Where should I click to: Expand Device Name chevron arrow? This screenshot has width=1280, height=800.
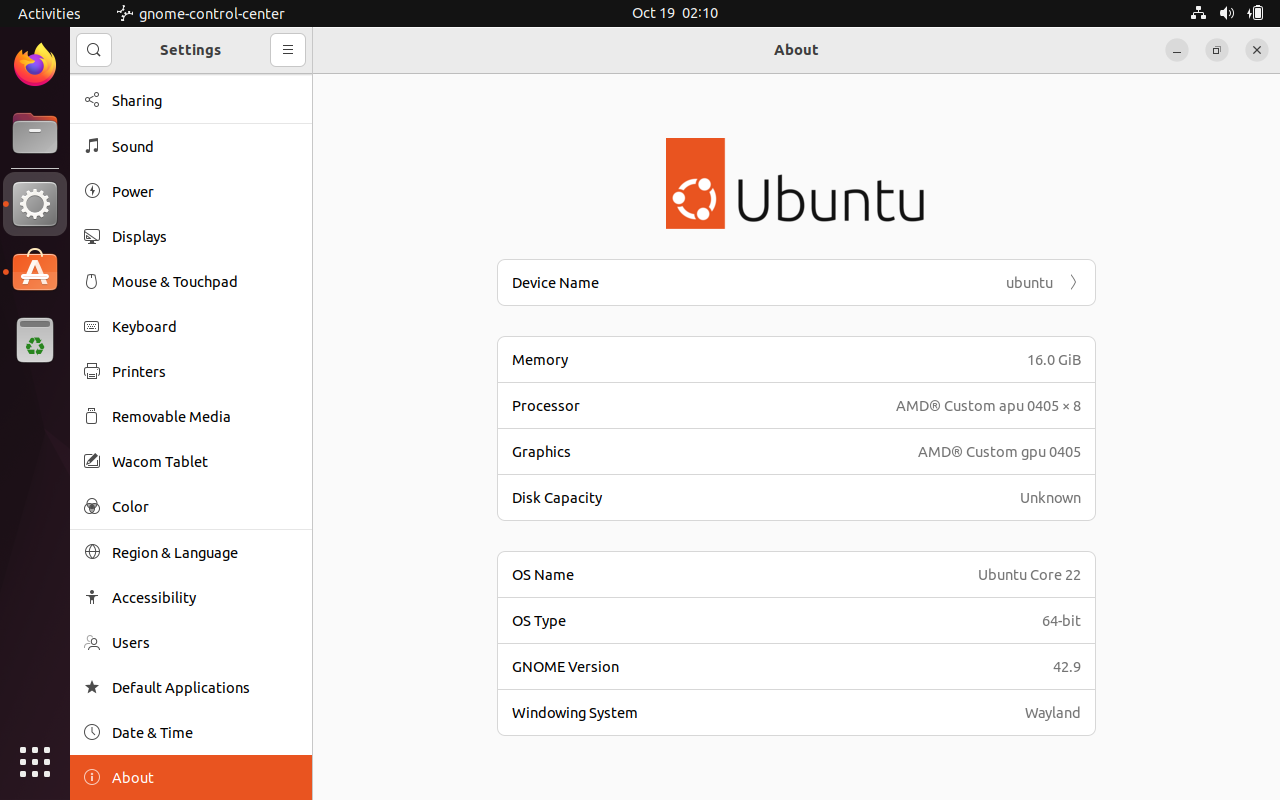(1073, 283)
